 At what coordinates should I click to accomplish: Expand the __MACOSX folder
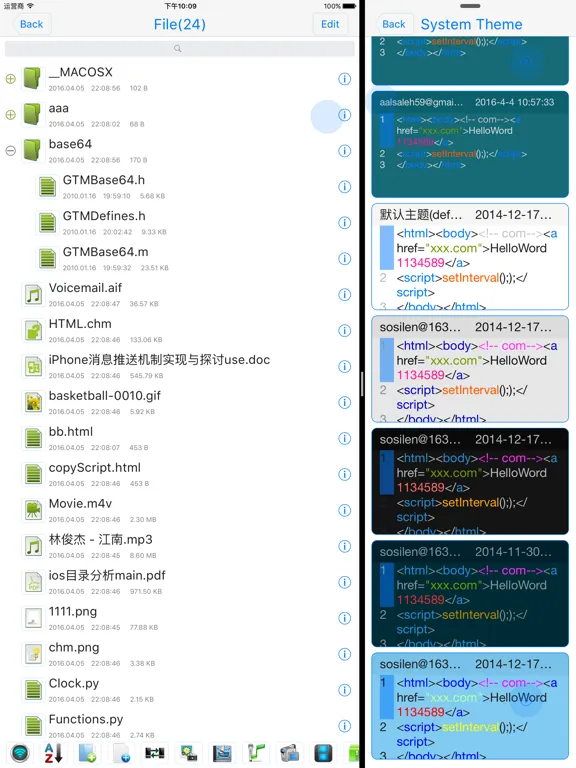[10, 79]
